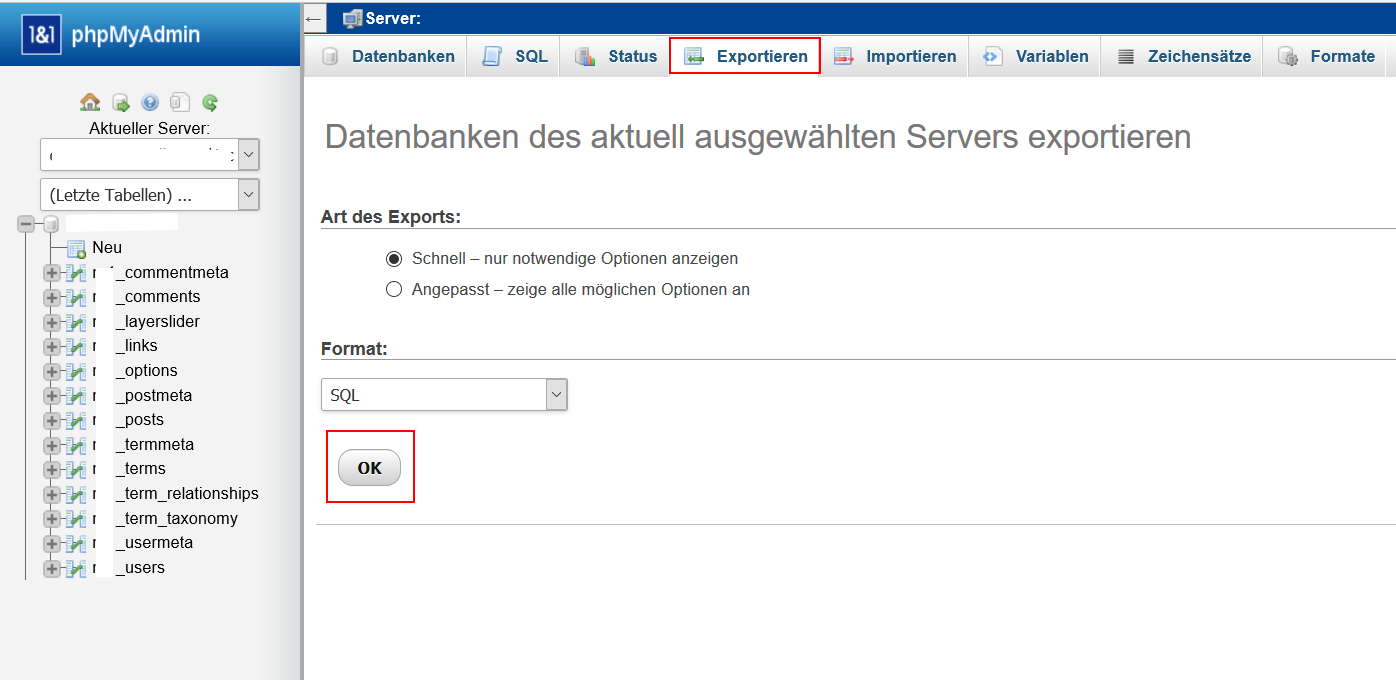Viewport: 1396px width, 680px height.
Task: Open MySQL documentation page icon
Action: 178,101
